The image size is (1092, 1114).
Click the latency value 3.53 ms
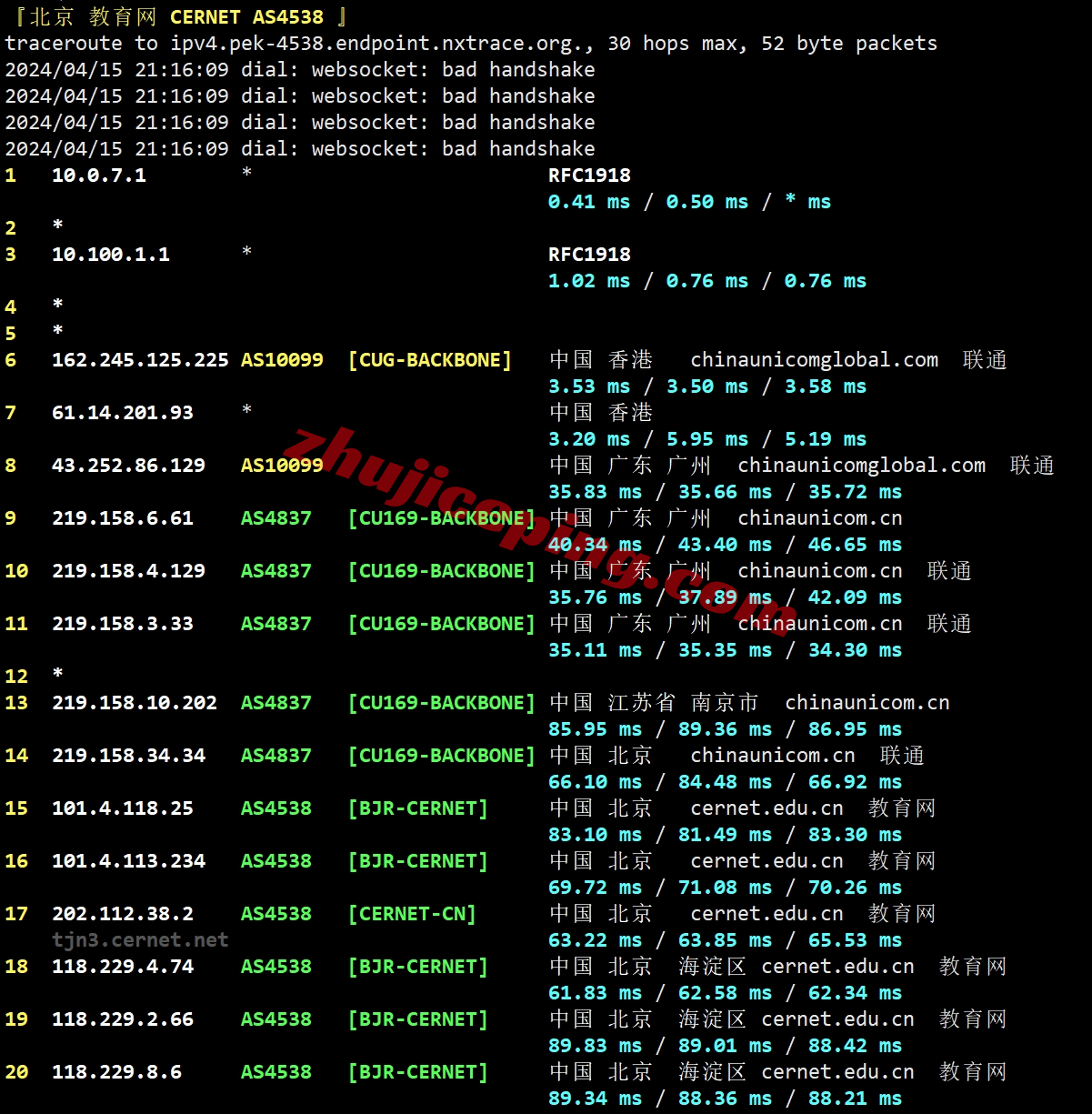(x=589, y=386)
